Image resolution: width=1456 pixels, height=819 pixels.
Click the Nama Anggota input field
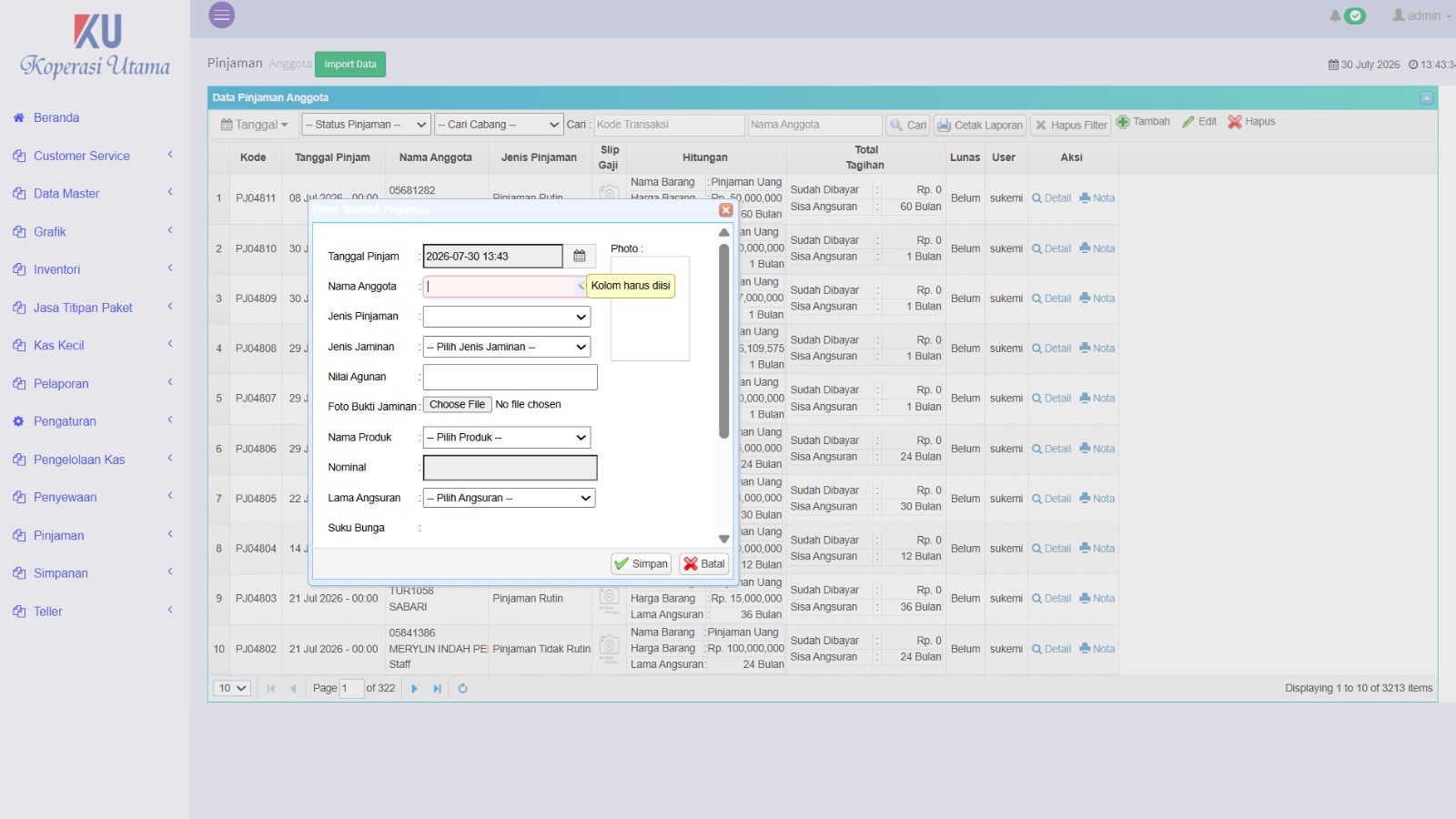click(505, 286)
